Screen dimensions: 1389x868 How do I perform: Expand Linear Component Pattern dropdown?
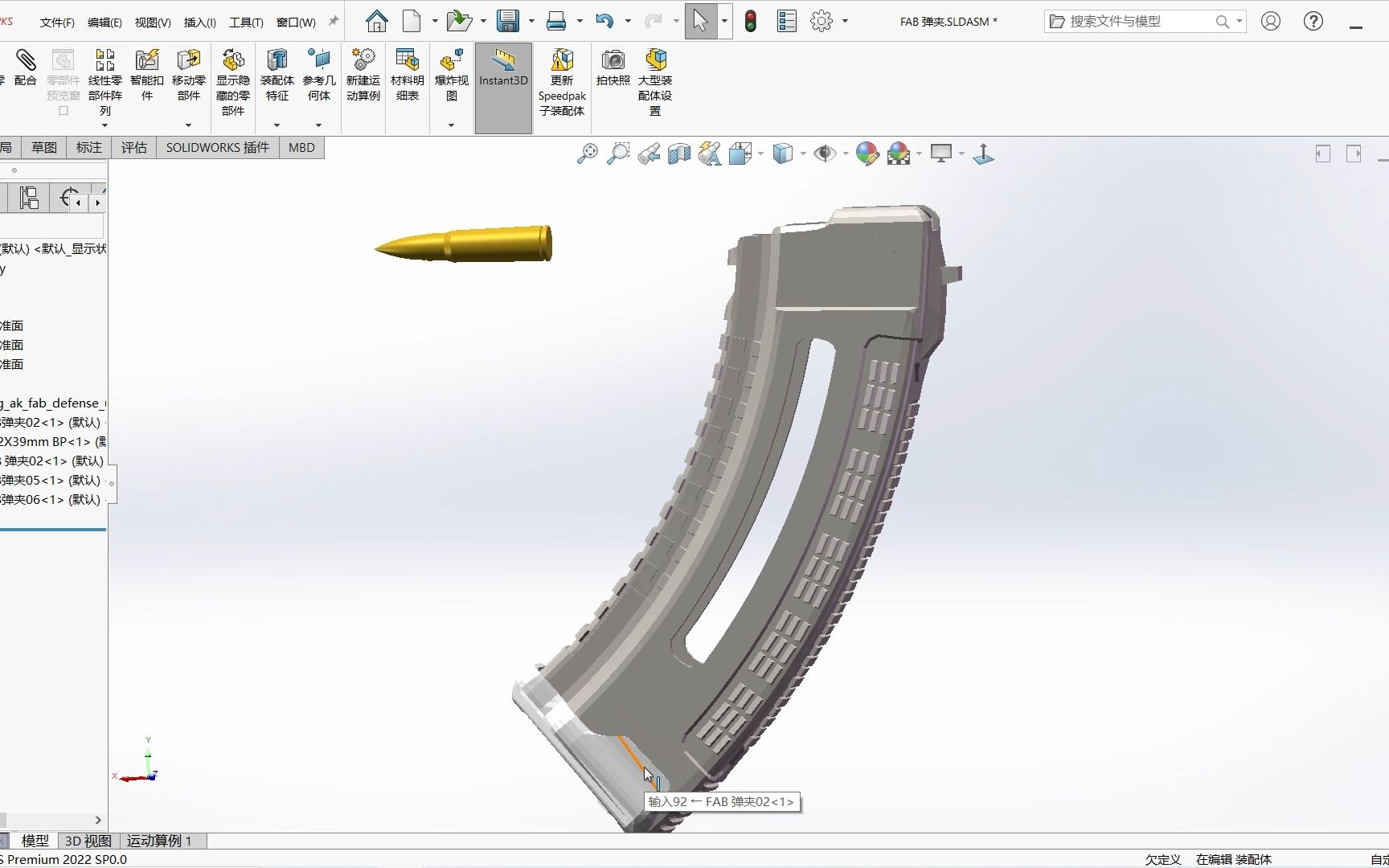click(105, 125)
